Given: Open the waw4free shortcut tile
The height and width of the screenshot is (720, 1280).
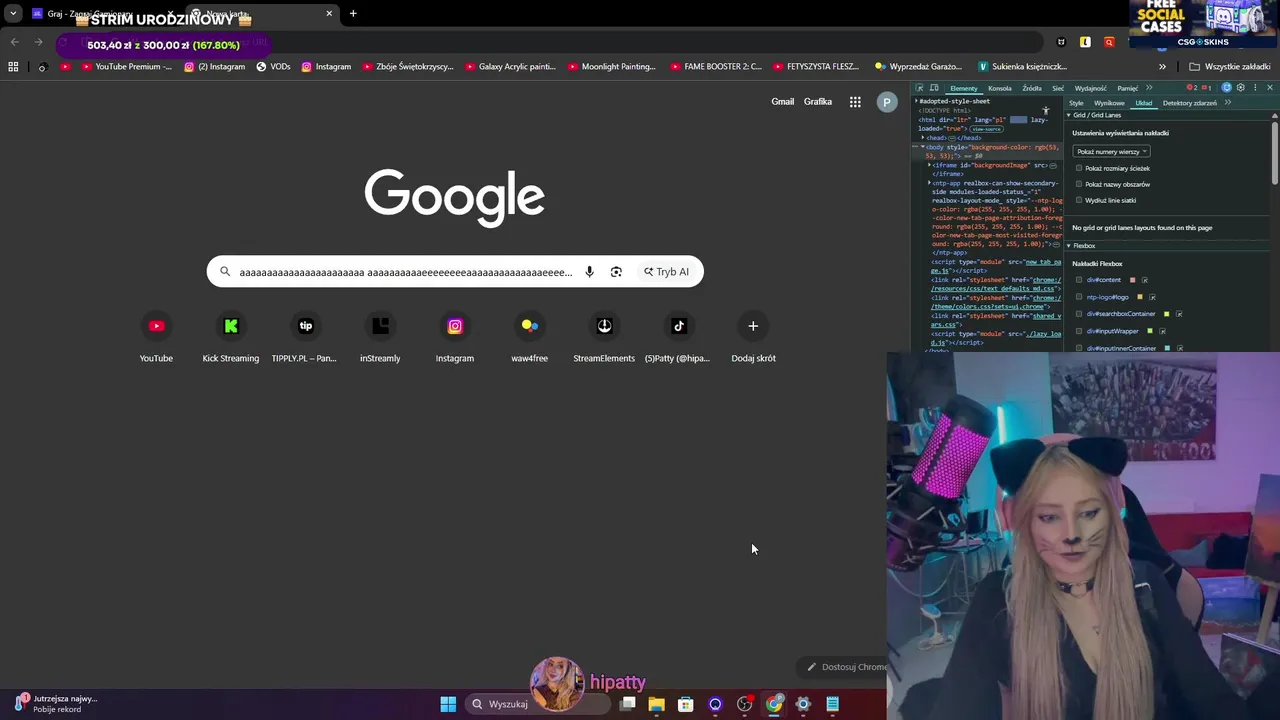Looking at the screenshot, I should (529, 338).
